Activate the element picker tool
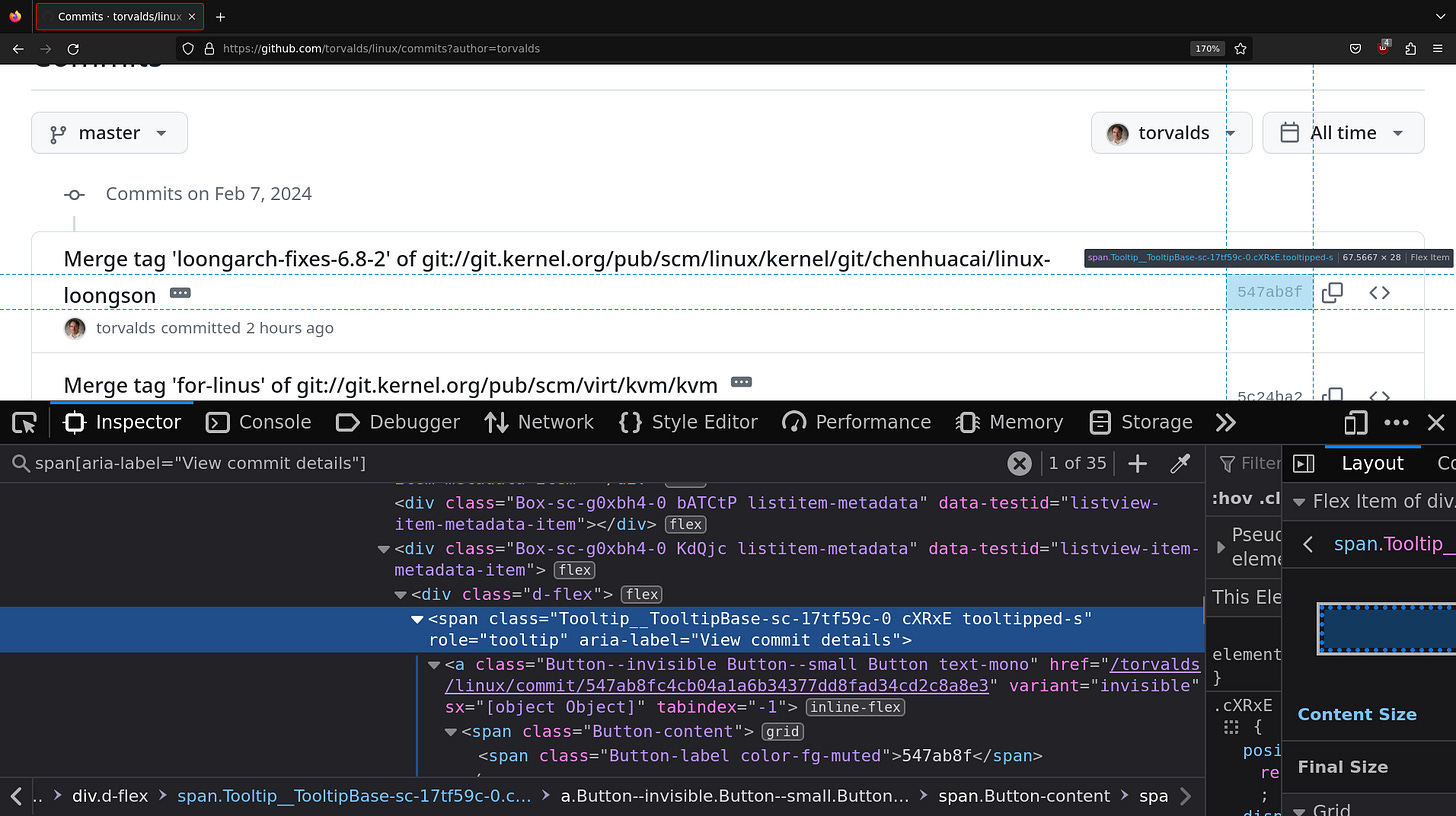This screenshot has width=1456, height=816. 24,422
